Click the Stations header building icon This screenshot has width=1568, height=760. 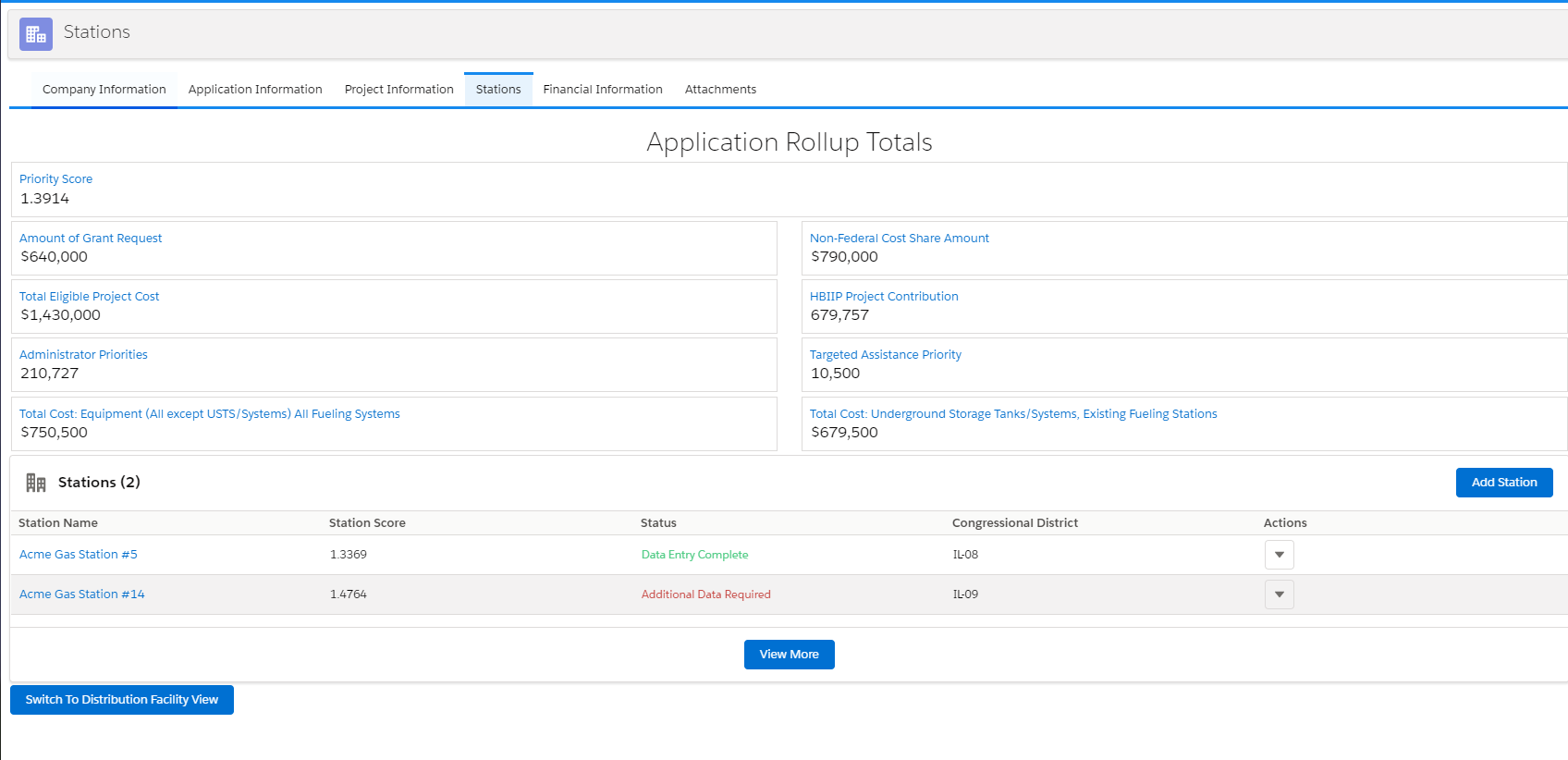(36, 34)
